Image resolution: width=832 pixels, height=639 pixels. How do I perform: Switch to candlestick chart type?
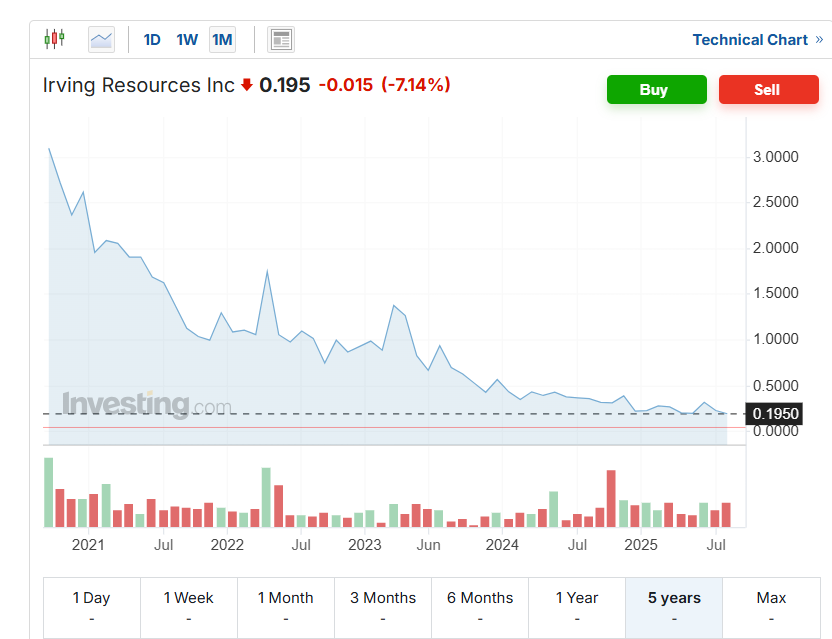click(54, 39)
